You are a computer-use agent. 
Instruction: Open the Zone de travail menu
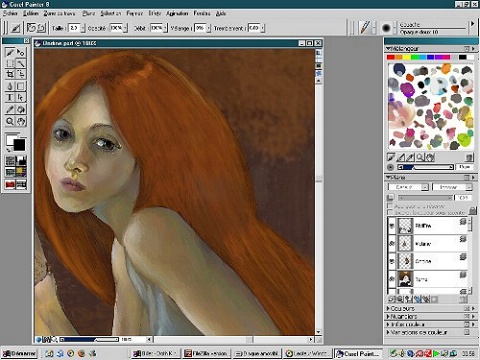59,14
